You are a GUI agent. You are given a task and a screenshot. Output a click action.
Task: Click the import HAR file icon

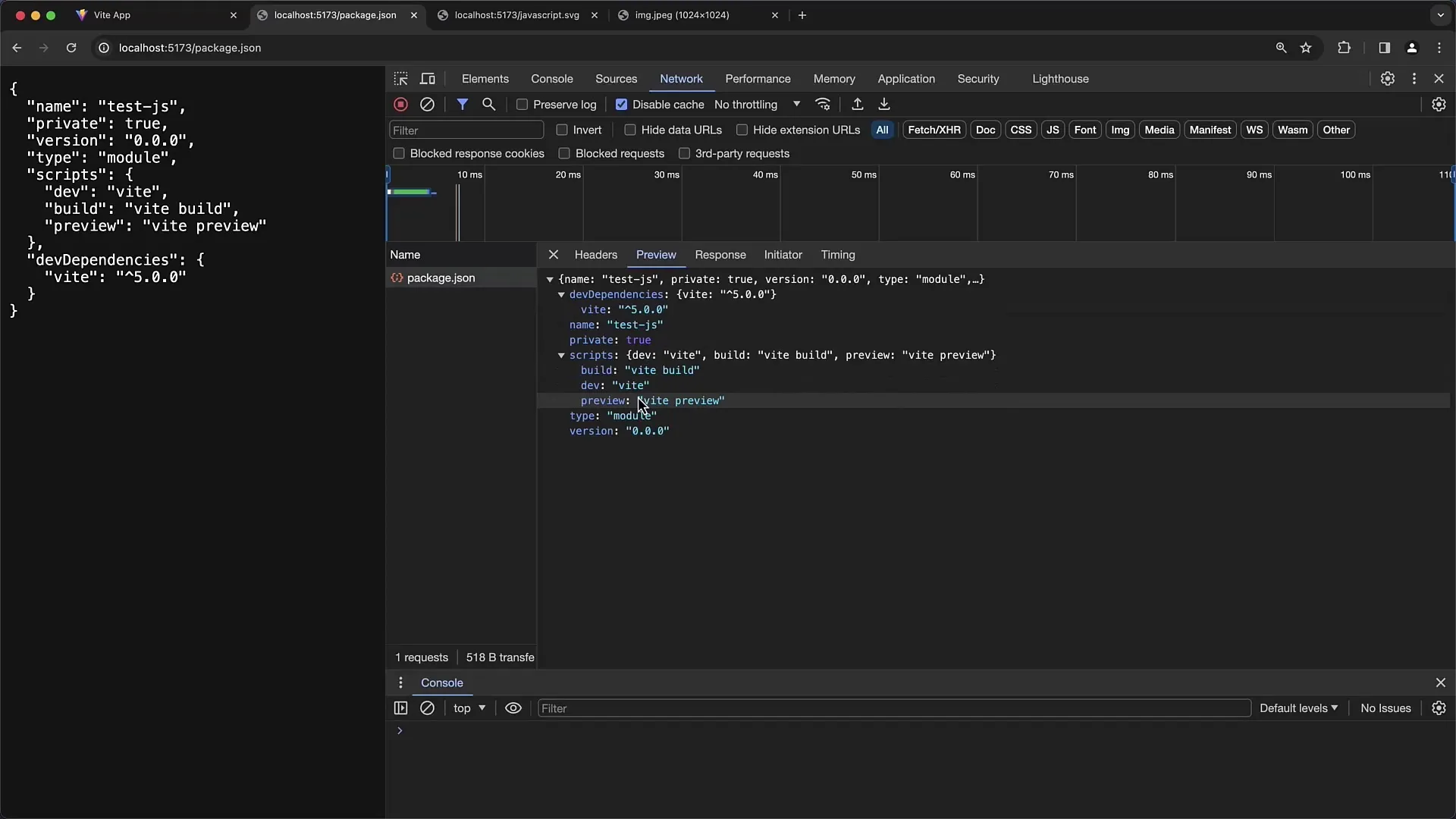click(857, 104)
